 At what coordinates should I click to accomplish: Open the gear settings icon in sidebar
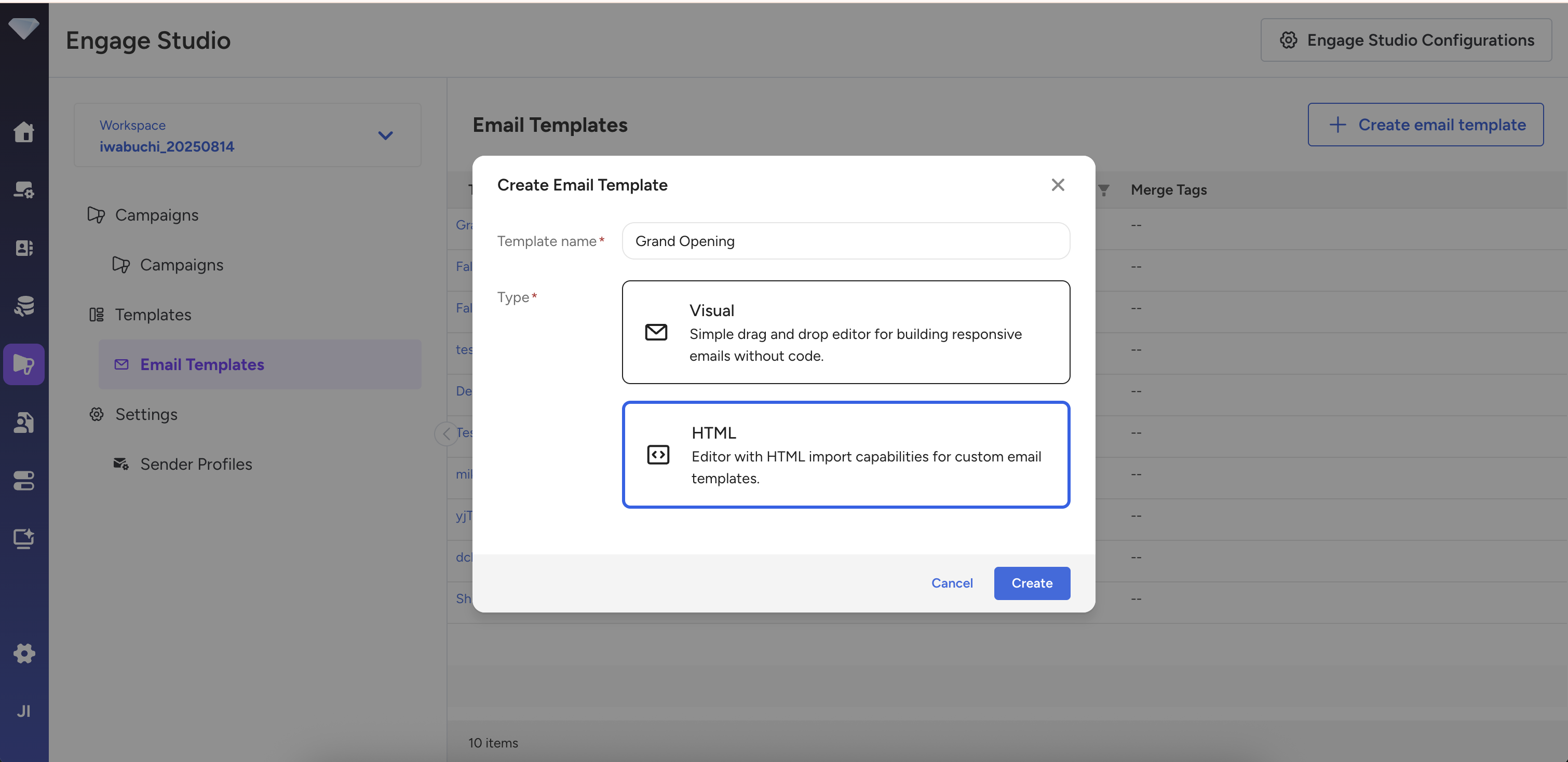click(x=24, y=653)
